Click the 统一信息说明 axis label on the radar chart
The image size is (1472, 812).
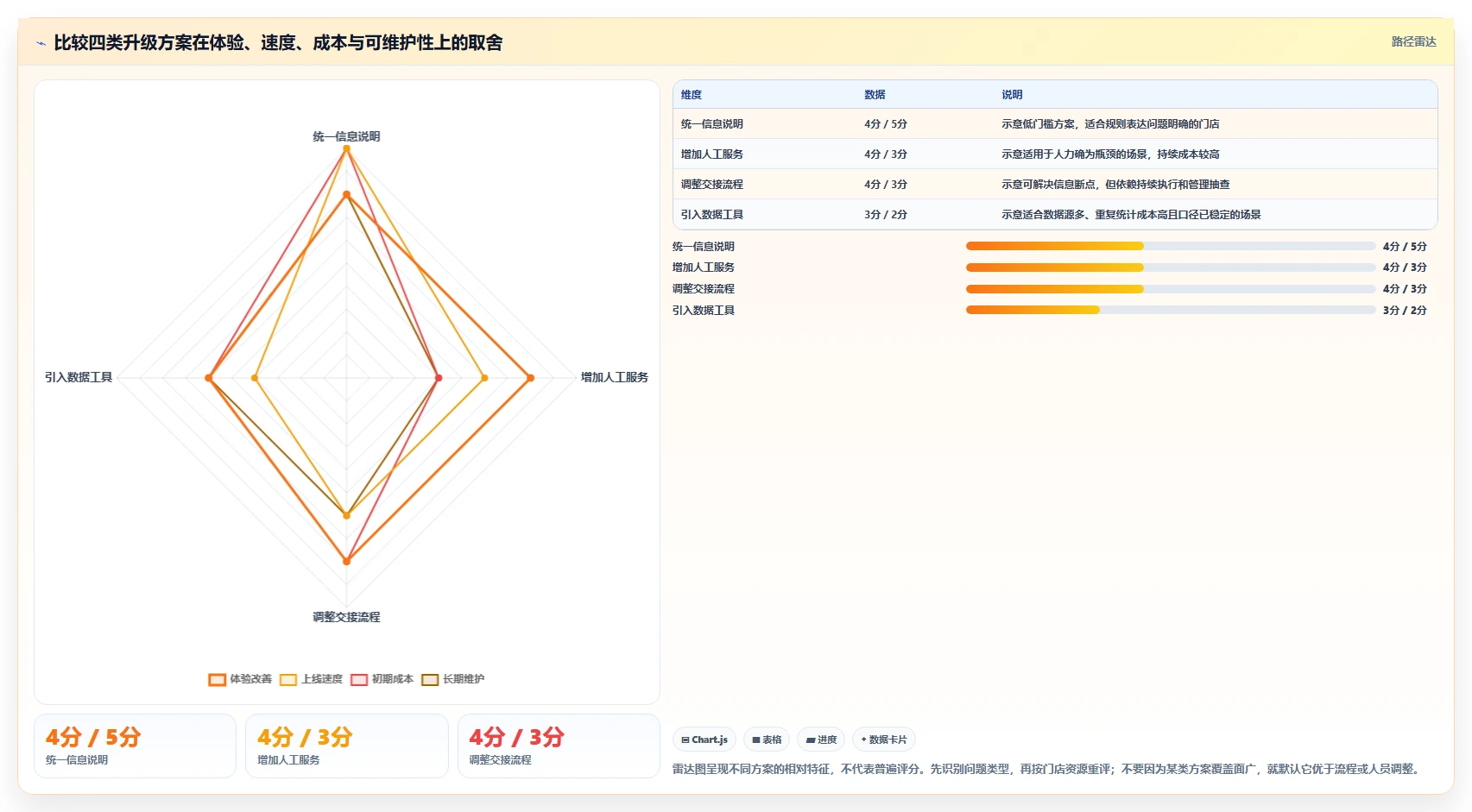click(x=346, y=136)
